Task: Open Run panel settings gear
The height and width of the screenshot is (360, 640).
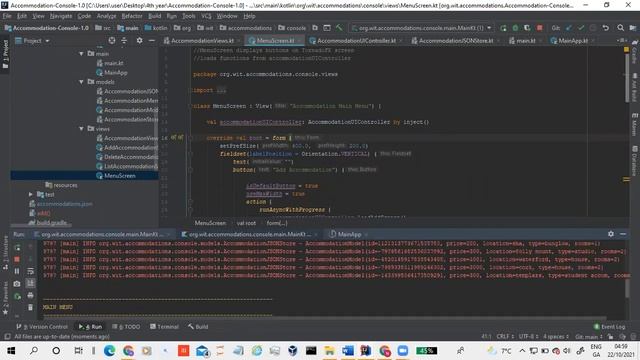Action: tap(611, 234)
